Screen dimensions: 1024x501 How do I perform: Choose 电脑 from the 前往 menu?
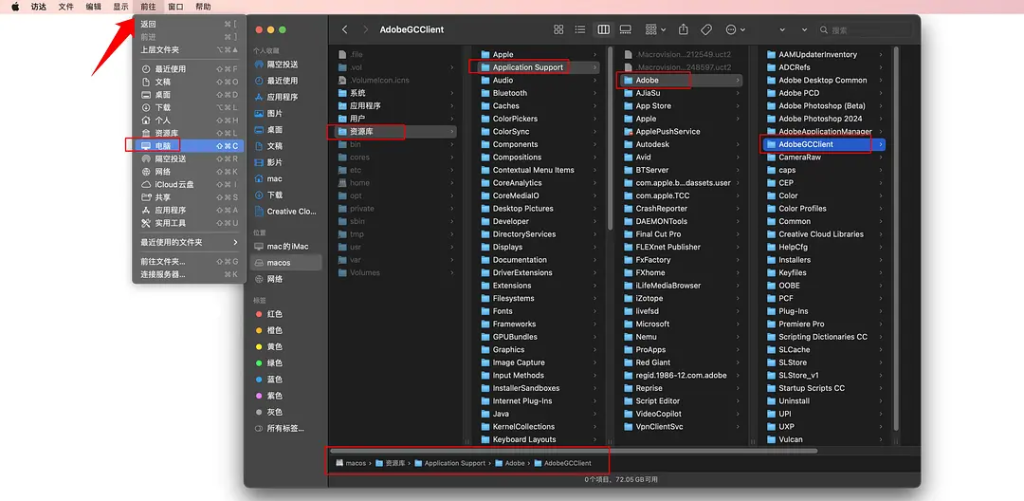(189, 146)
